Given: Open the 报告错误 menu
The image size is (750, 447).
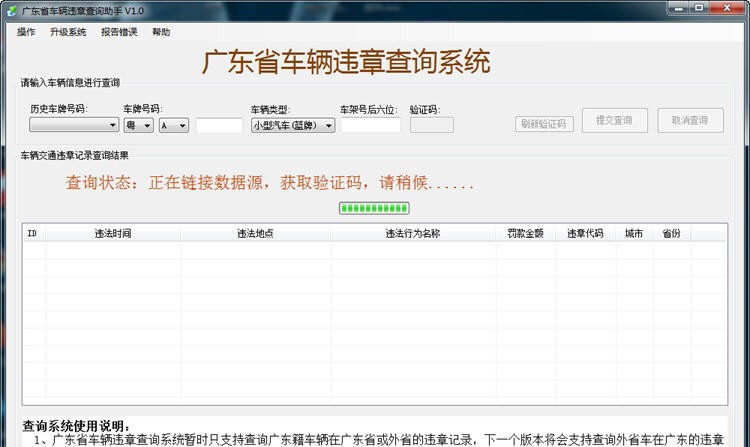Looking at the screenshot, I should click(x=119, y=32).
